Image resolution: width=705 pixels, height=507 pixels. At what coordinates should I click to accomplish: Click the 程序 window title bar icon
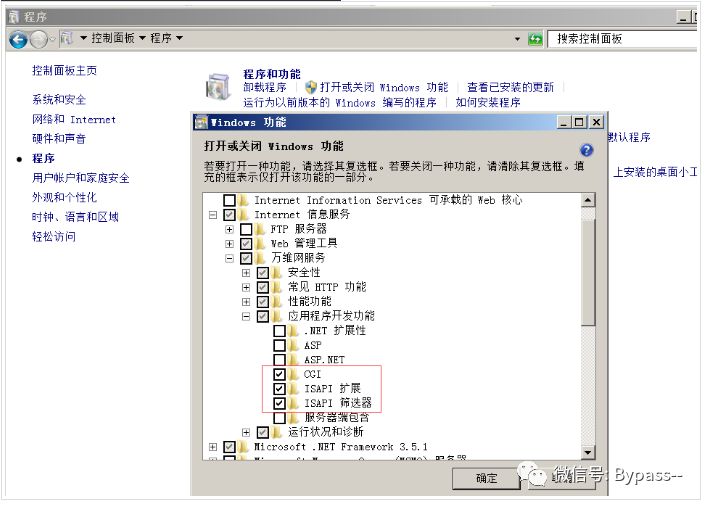[x=14, y=17]
